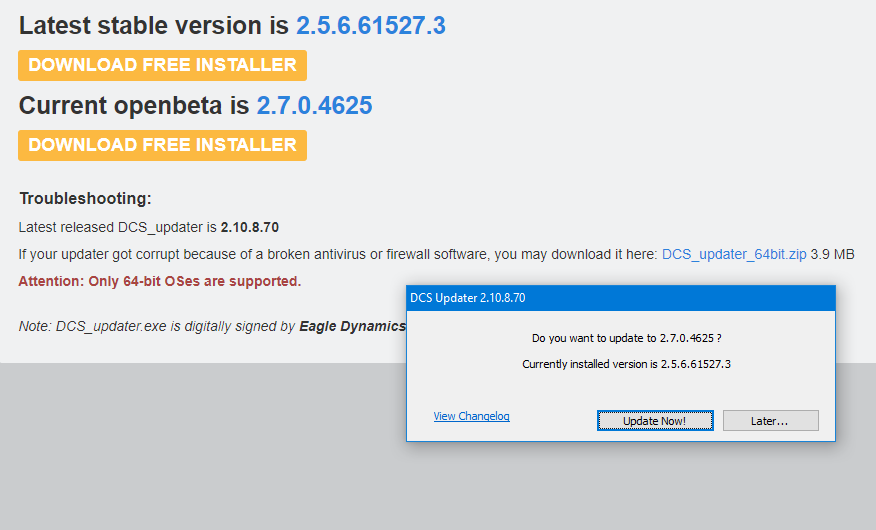This screenshot has width=876, height=530.
Task: Download the DCS_updater_64bit.zip file
Action: tap(733, 254)
